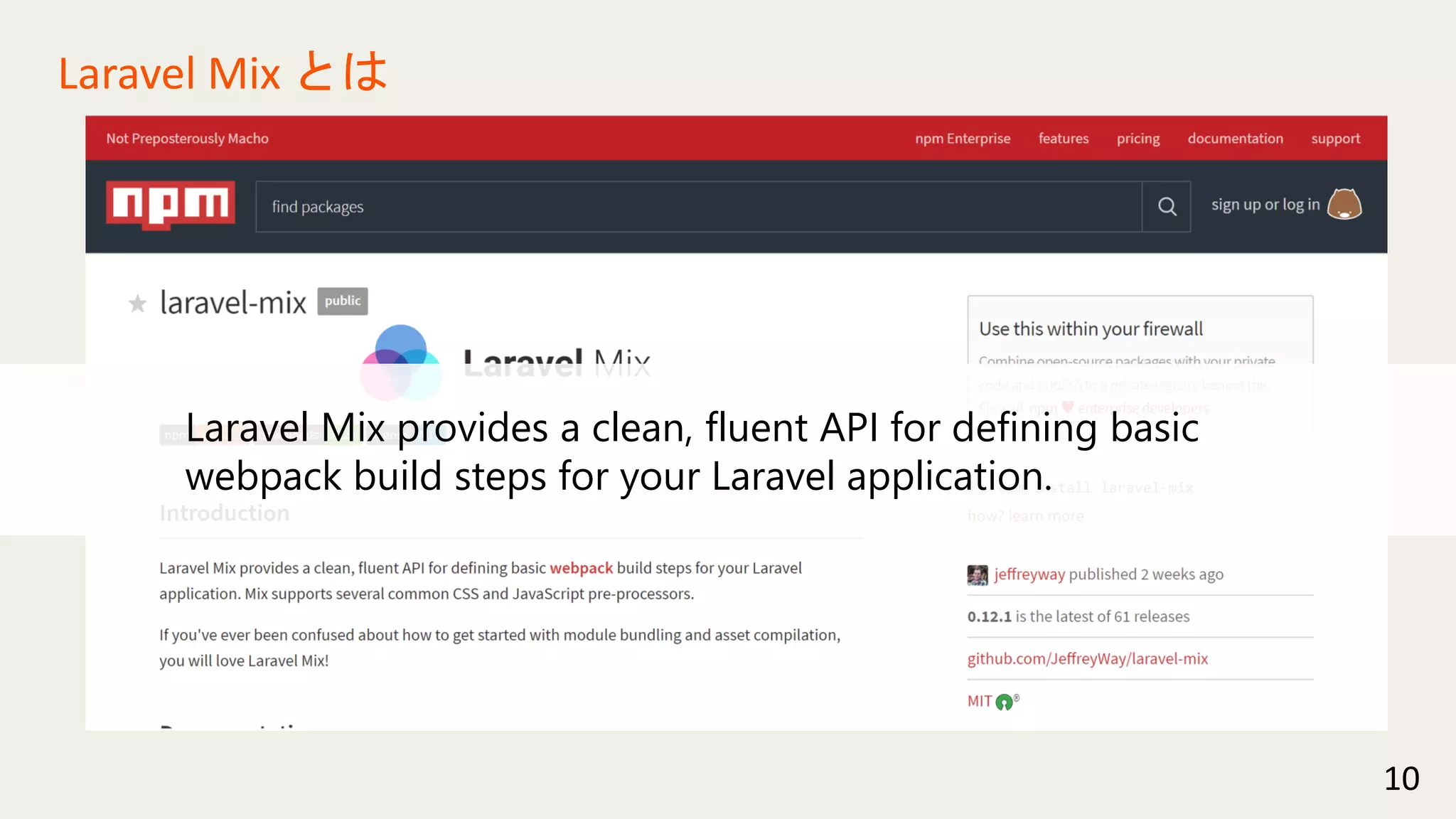
Task: Star the laravel-mix package
Action: click(x=137, y=304)
